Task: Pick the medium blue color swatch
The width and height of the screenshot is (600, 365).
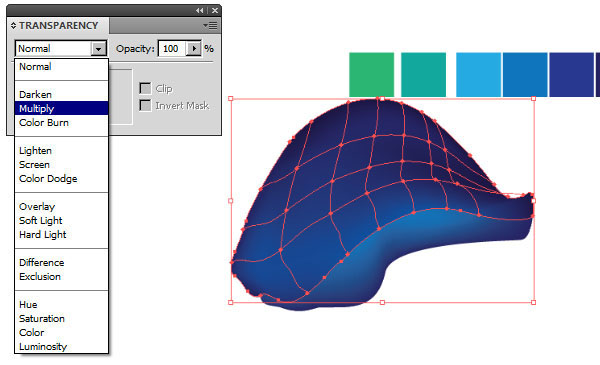Action: coord(525,75)
